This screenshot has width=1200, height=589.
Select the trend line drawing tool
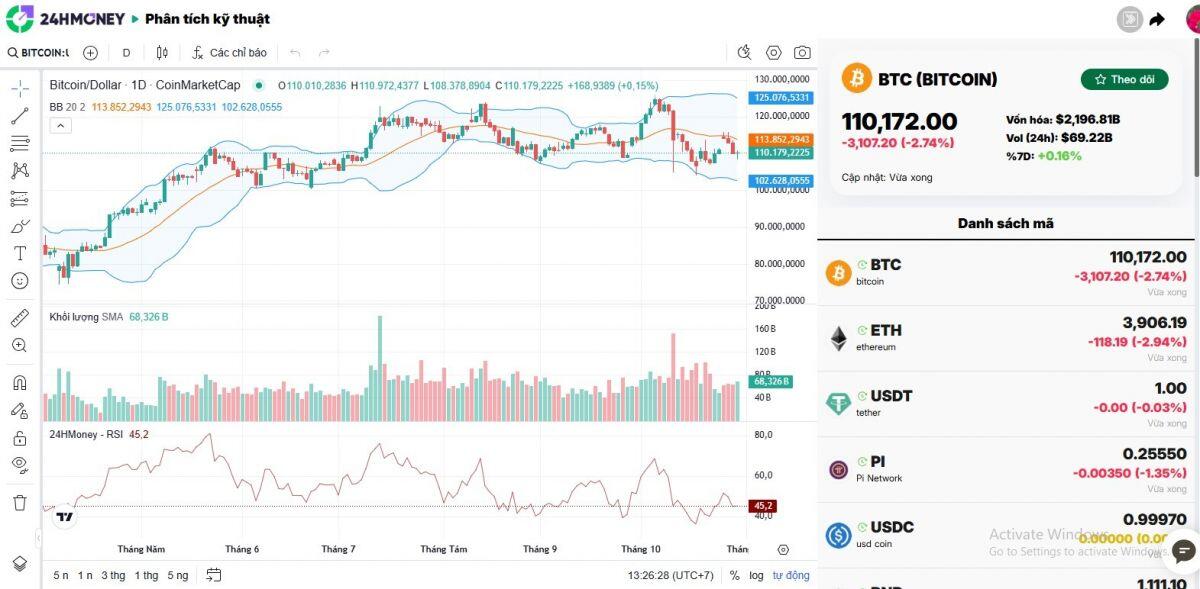click(19, 116)
